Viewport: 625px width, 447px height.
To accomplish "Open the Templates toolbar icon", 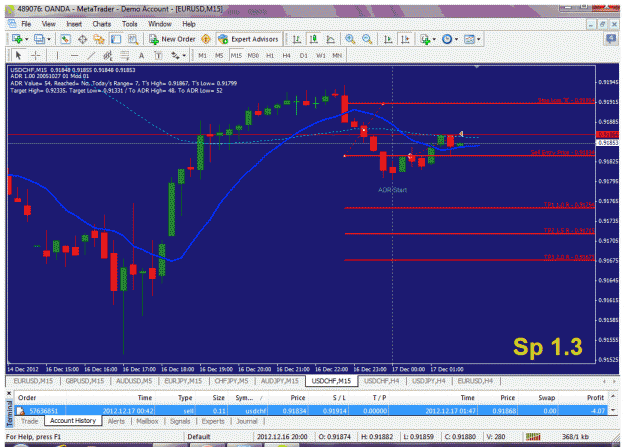I will coord(470,39).
